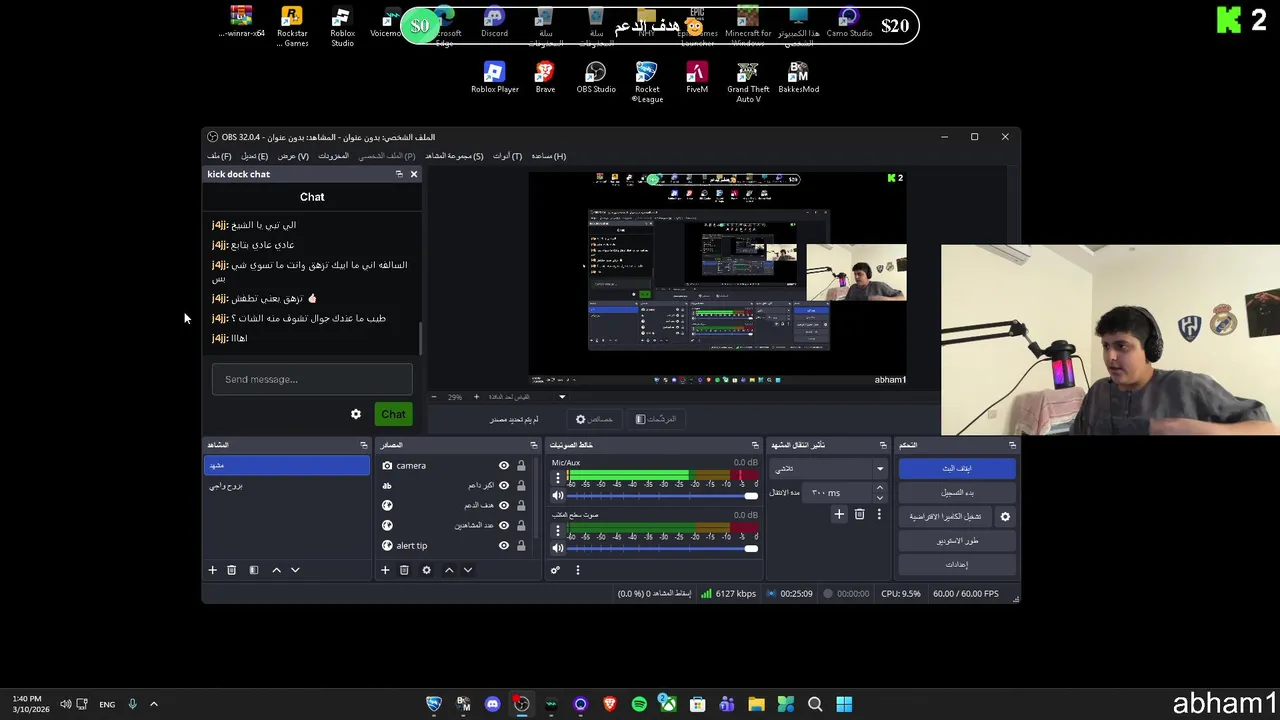
Task: Open Rockstar Games launcher desktop icon
Action: [292, 27]
